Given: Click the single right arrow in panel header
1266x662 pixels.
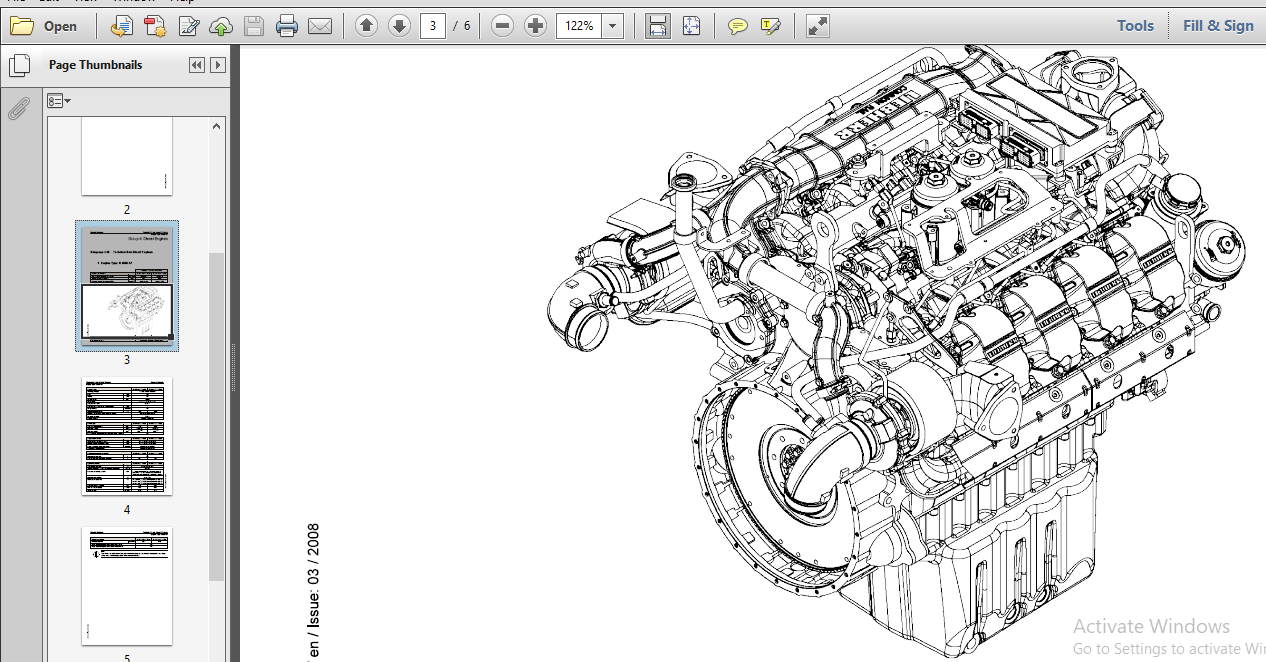Looking at the screenshot, I should [x=217, y=65].
